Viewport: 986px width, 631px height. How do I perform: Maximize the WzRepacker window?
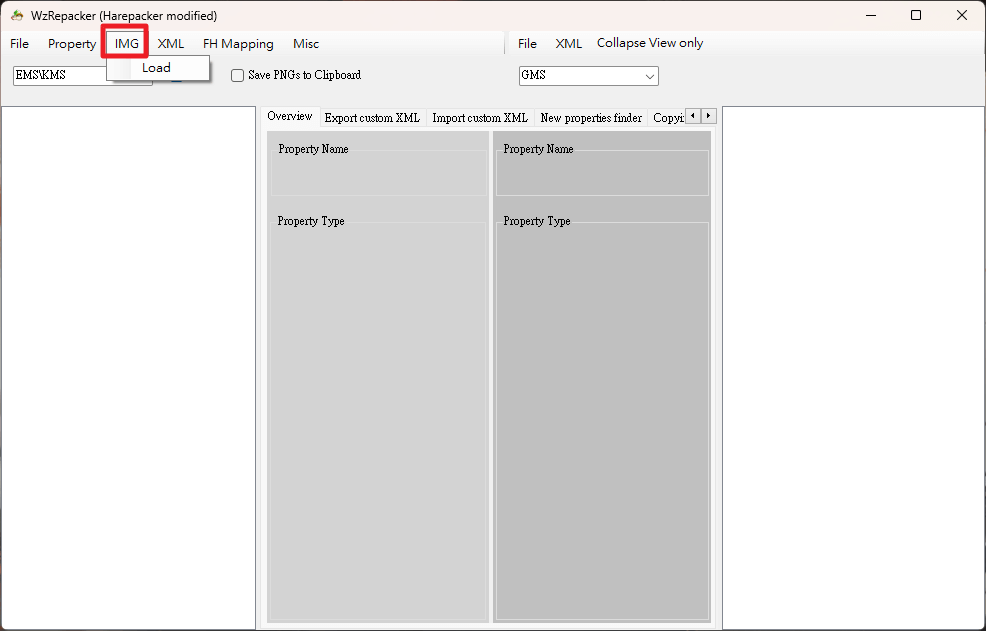[916, 15]
